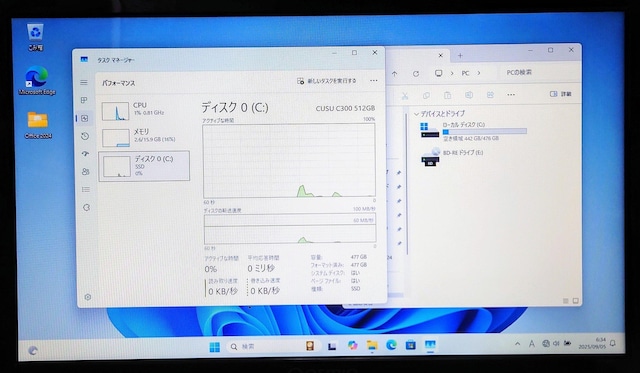This screenshot has height=373, width=640.
Task: Open the network status tray icon
Action: tap(545, 344)
